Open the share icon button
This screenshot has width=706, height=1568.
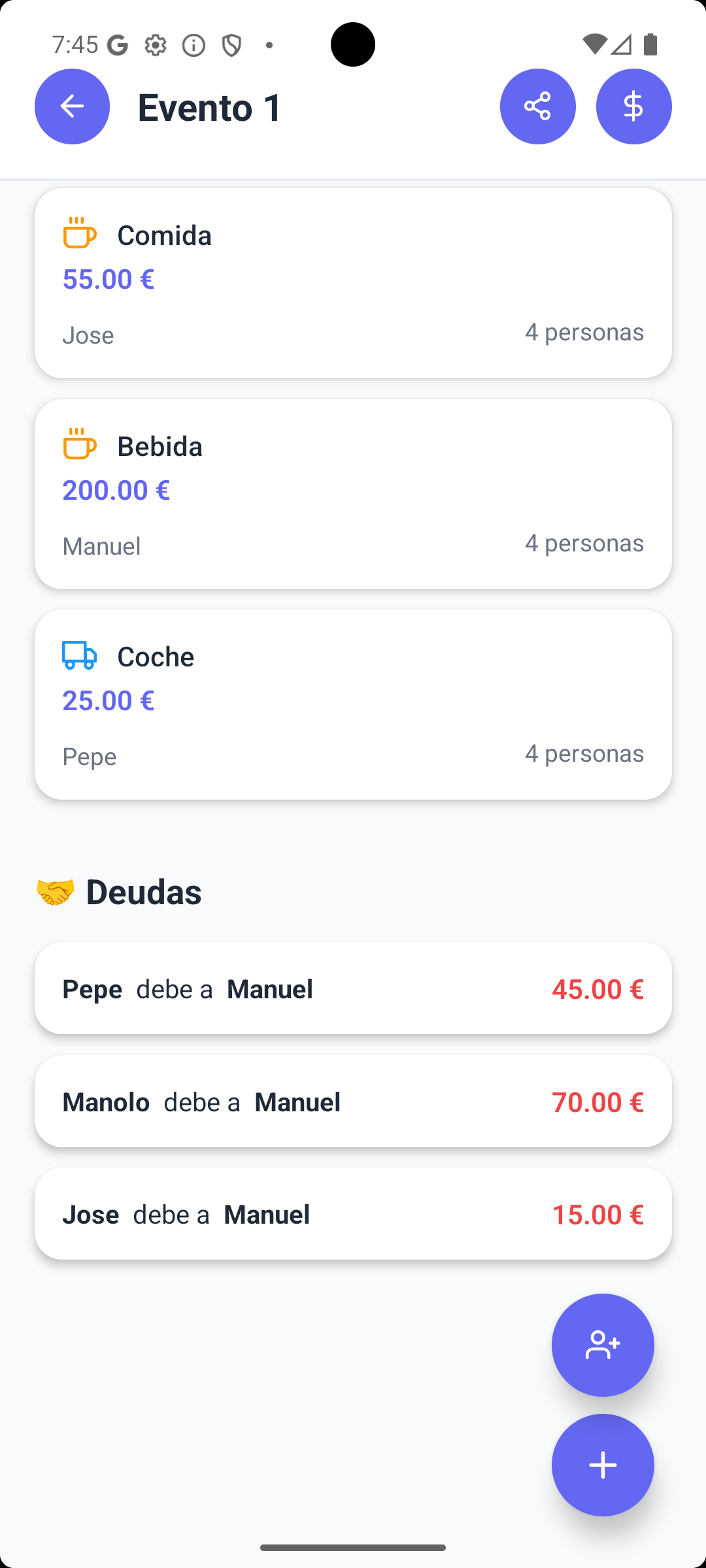tap(538, 106)
